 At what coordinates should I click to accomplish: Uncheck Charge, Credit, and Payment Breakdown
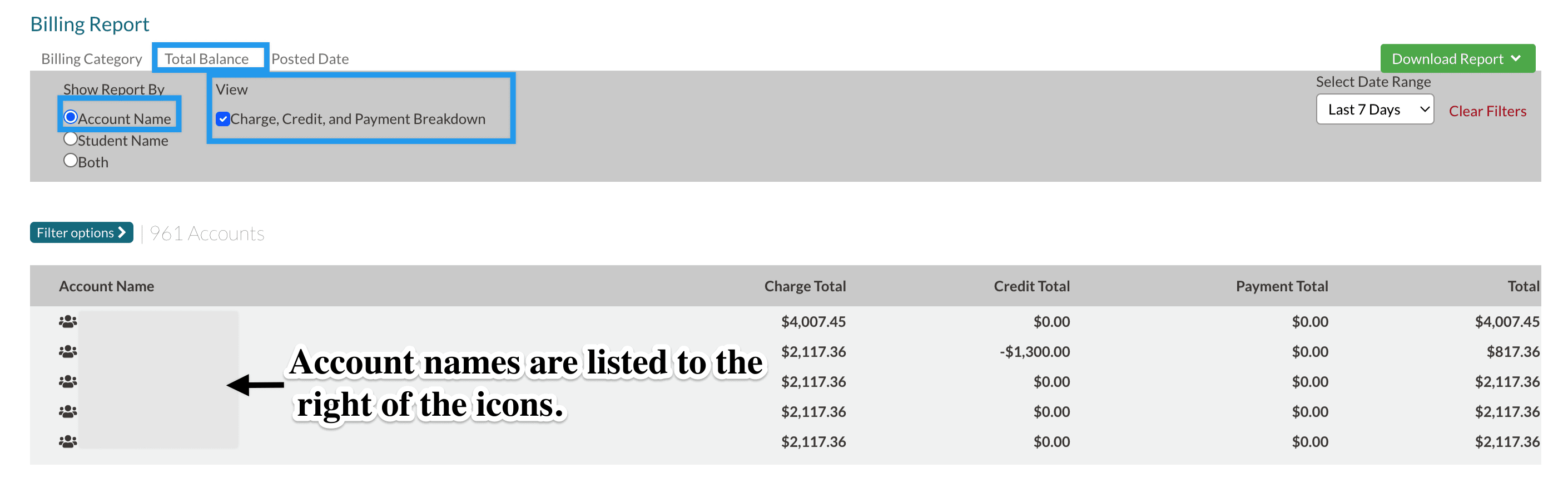coord(223,118)
